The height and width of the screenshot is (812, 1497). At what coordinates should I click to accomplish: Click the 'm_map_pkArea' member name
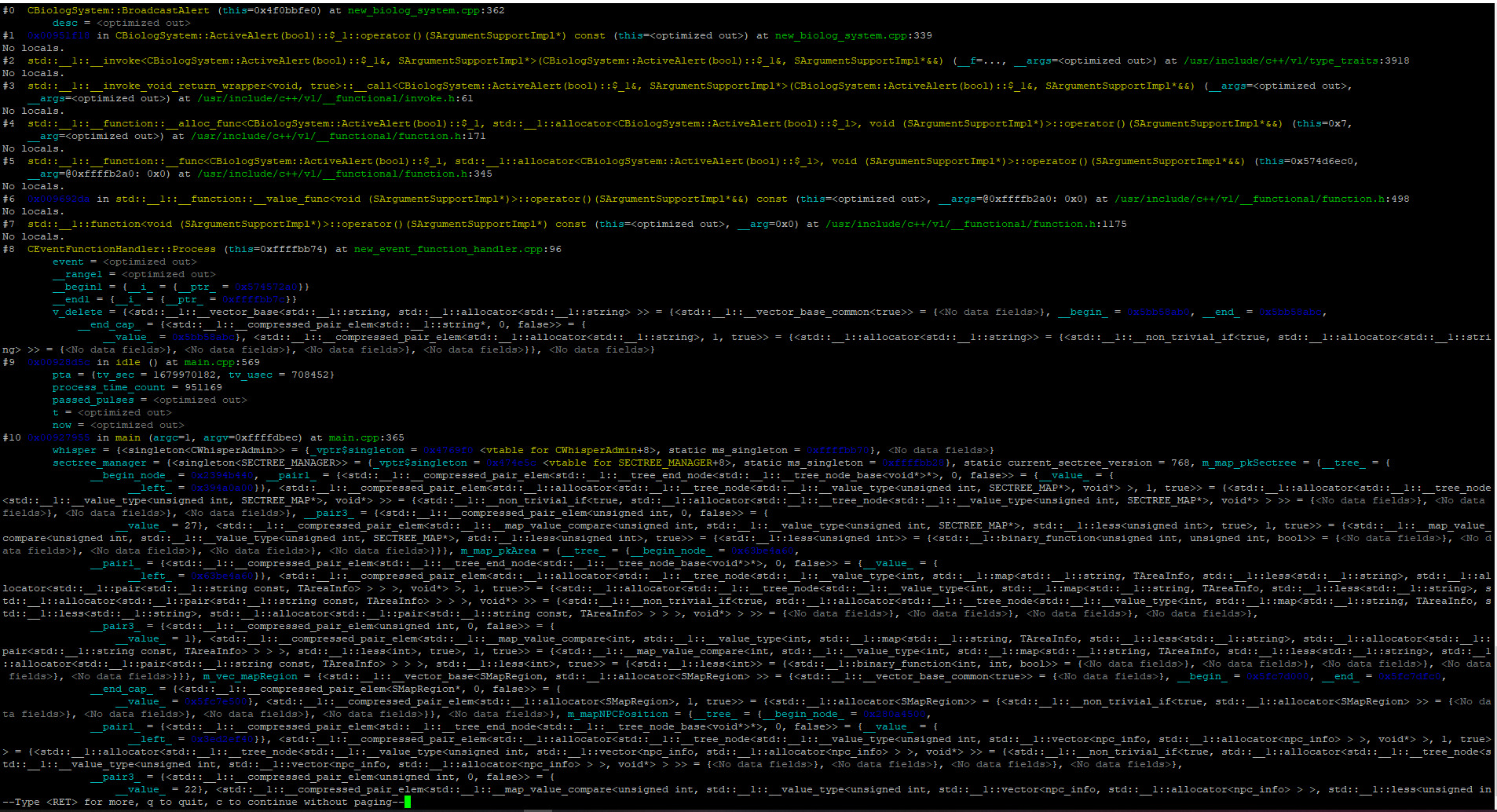click(499, 550)
